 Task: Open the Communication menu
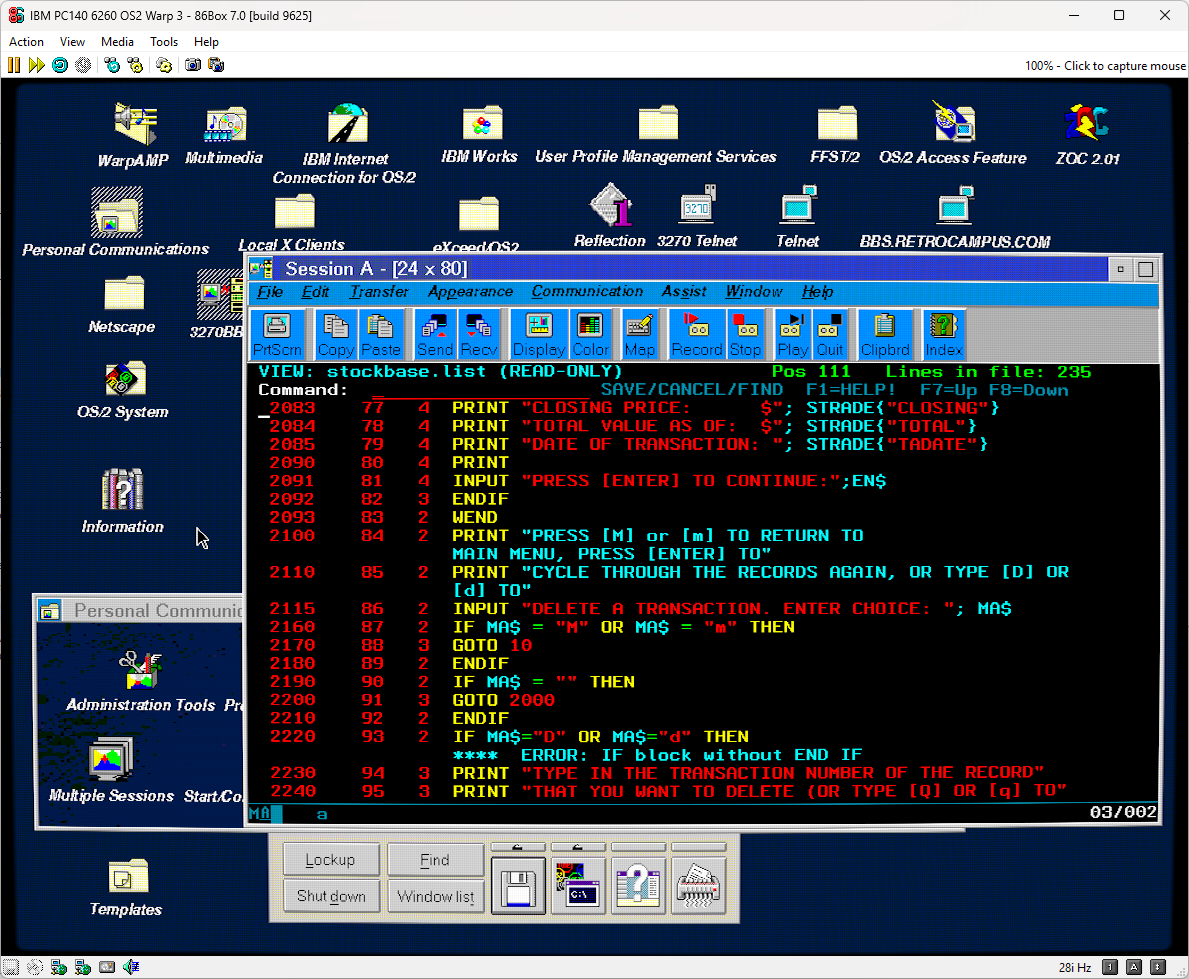click(587, 292)
